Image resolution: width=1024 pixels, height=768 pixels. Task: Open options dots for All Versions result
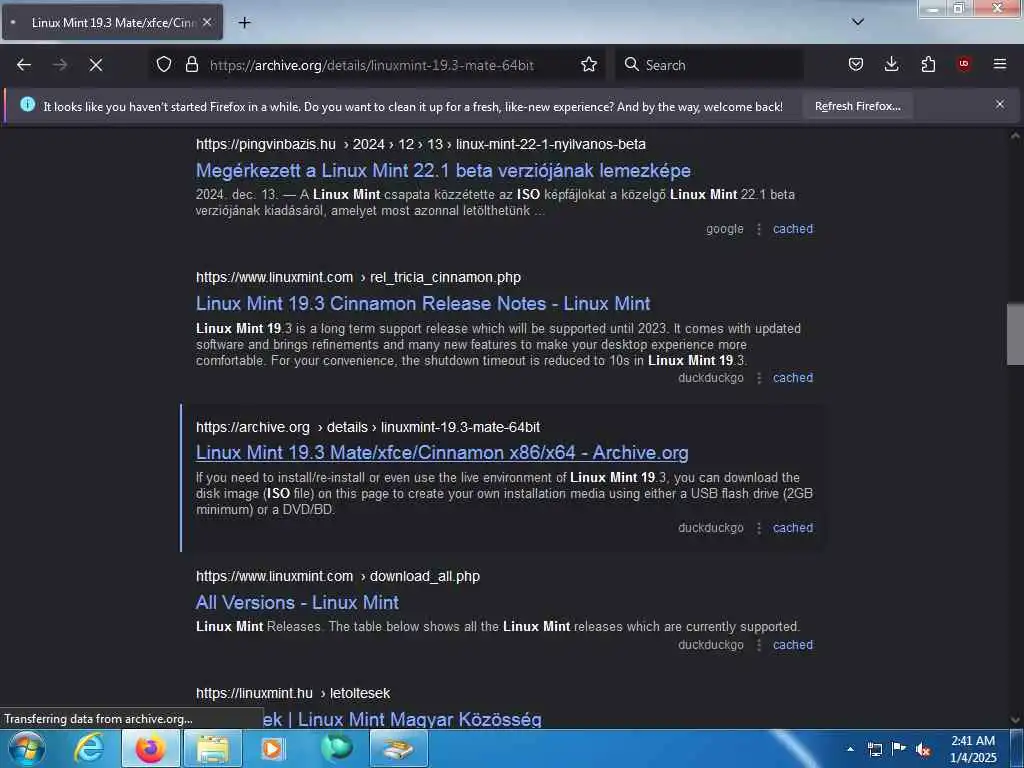click(x=758, y=645)
